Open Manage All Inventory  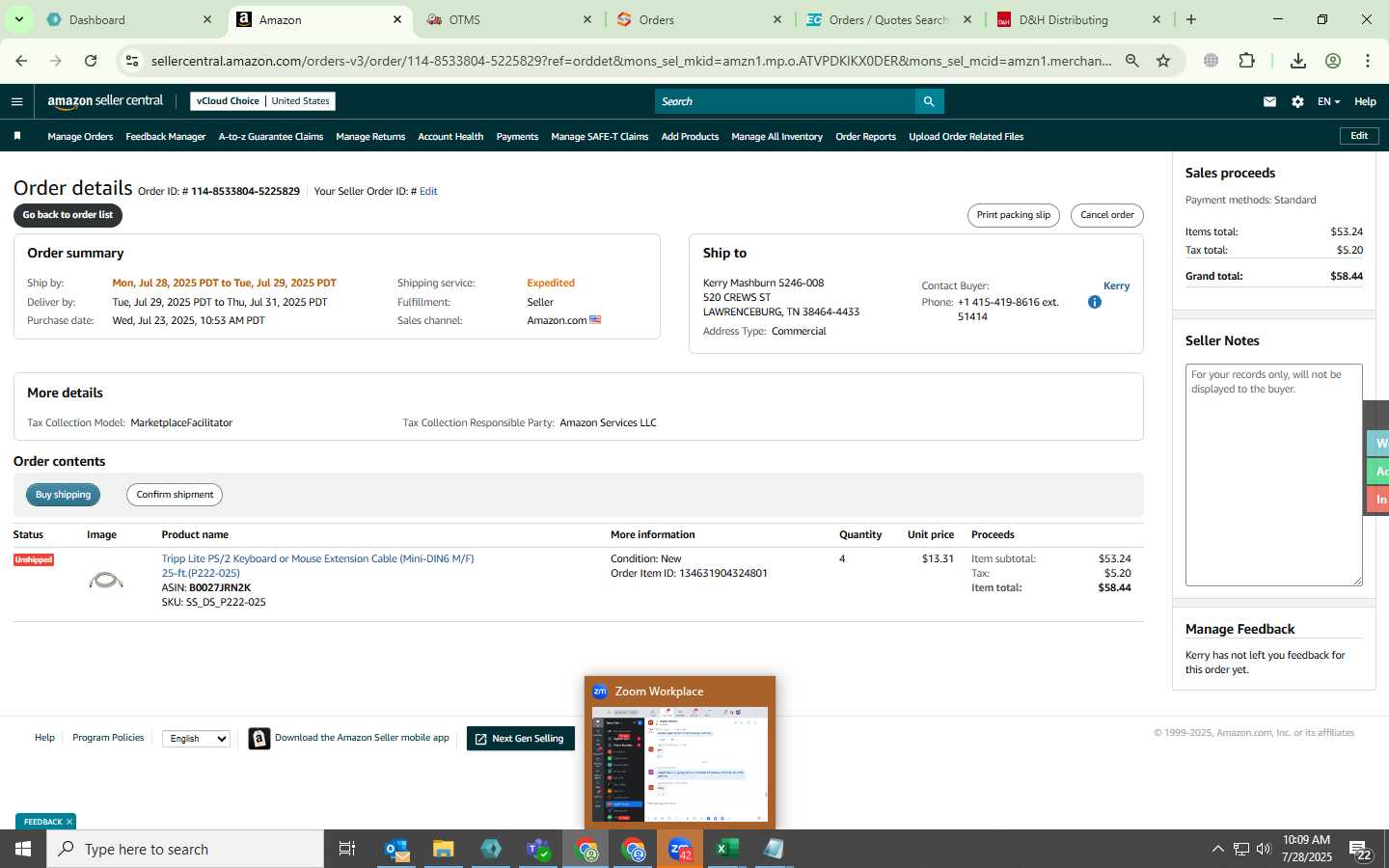tap(776, 137)
